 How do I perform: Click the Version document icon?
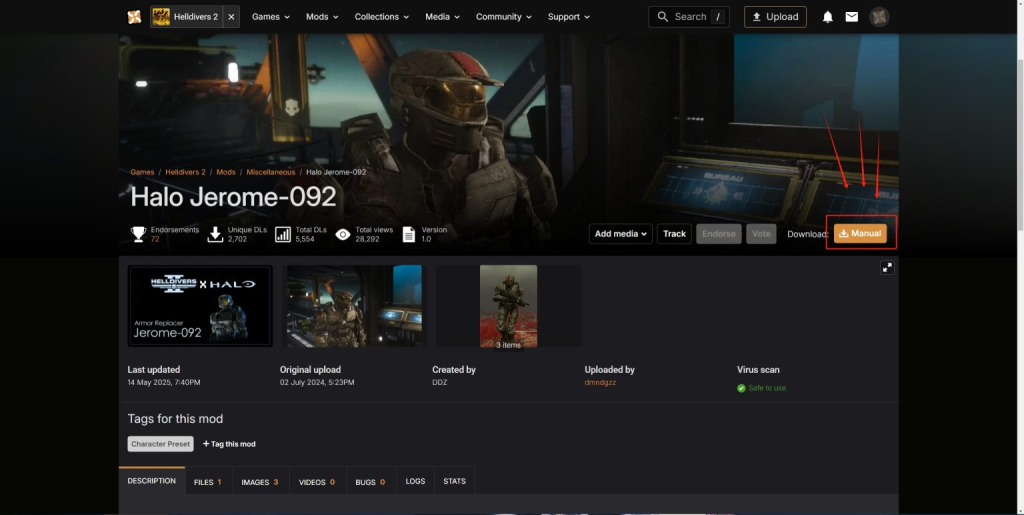409,234
